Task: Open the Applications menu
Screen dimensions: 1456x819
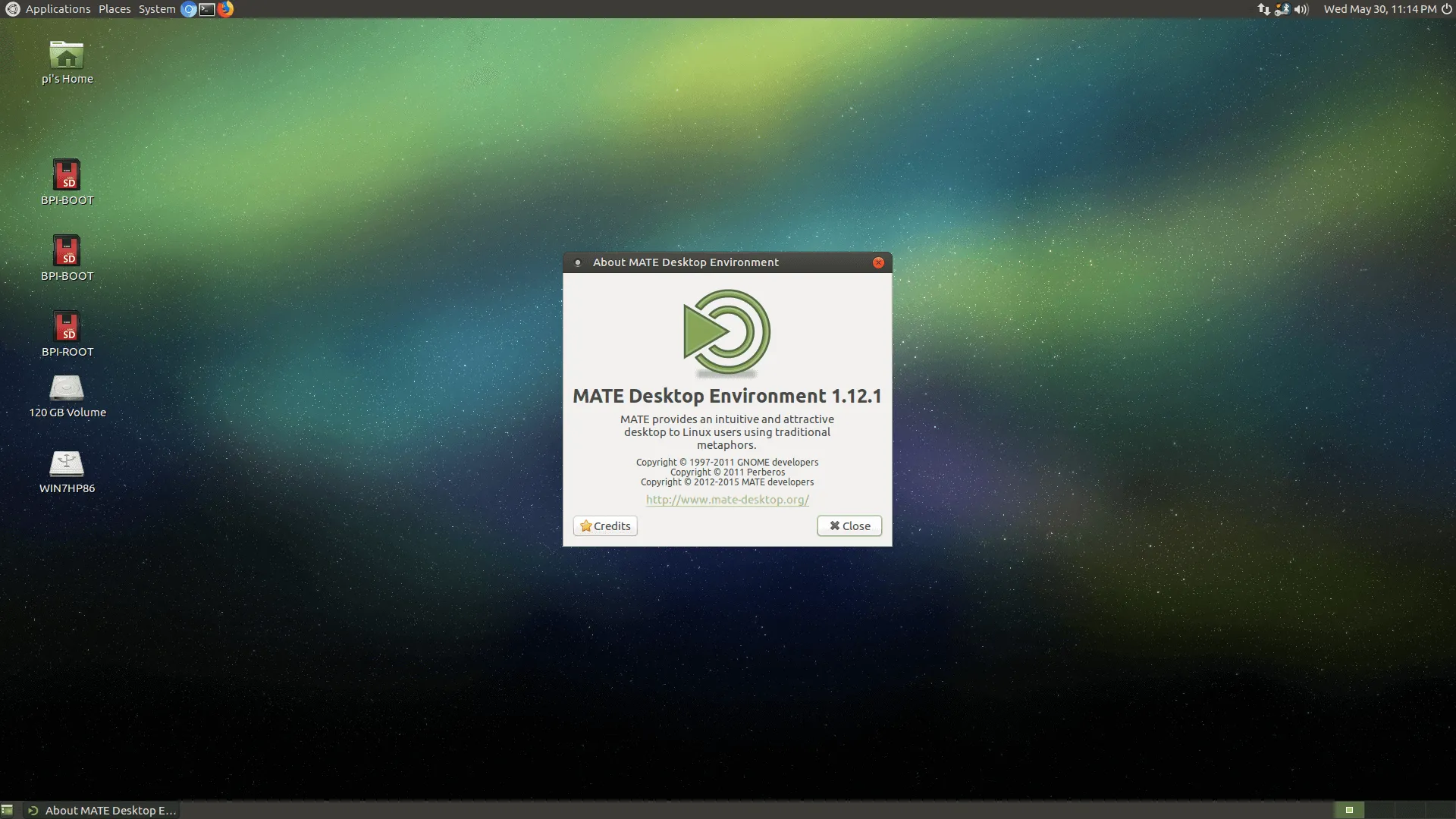Action: [x=58, y=9]
